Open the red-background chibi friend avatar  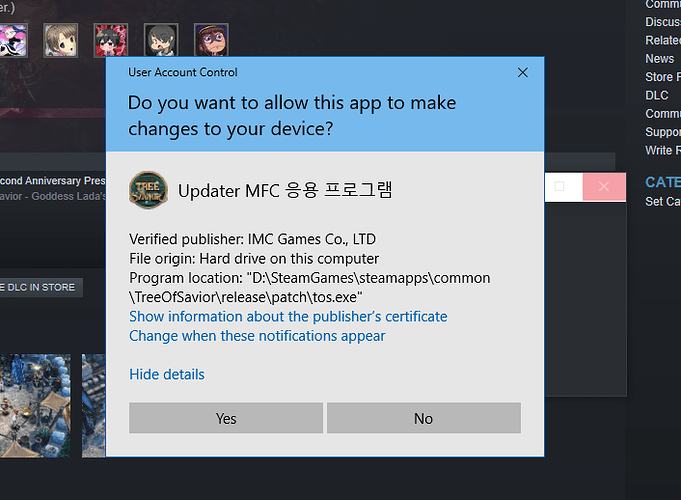[x=110, y=40]
